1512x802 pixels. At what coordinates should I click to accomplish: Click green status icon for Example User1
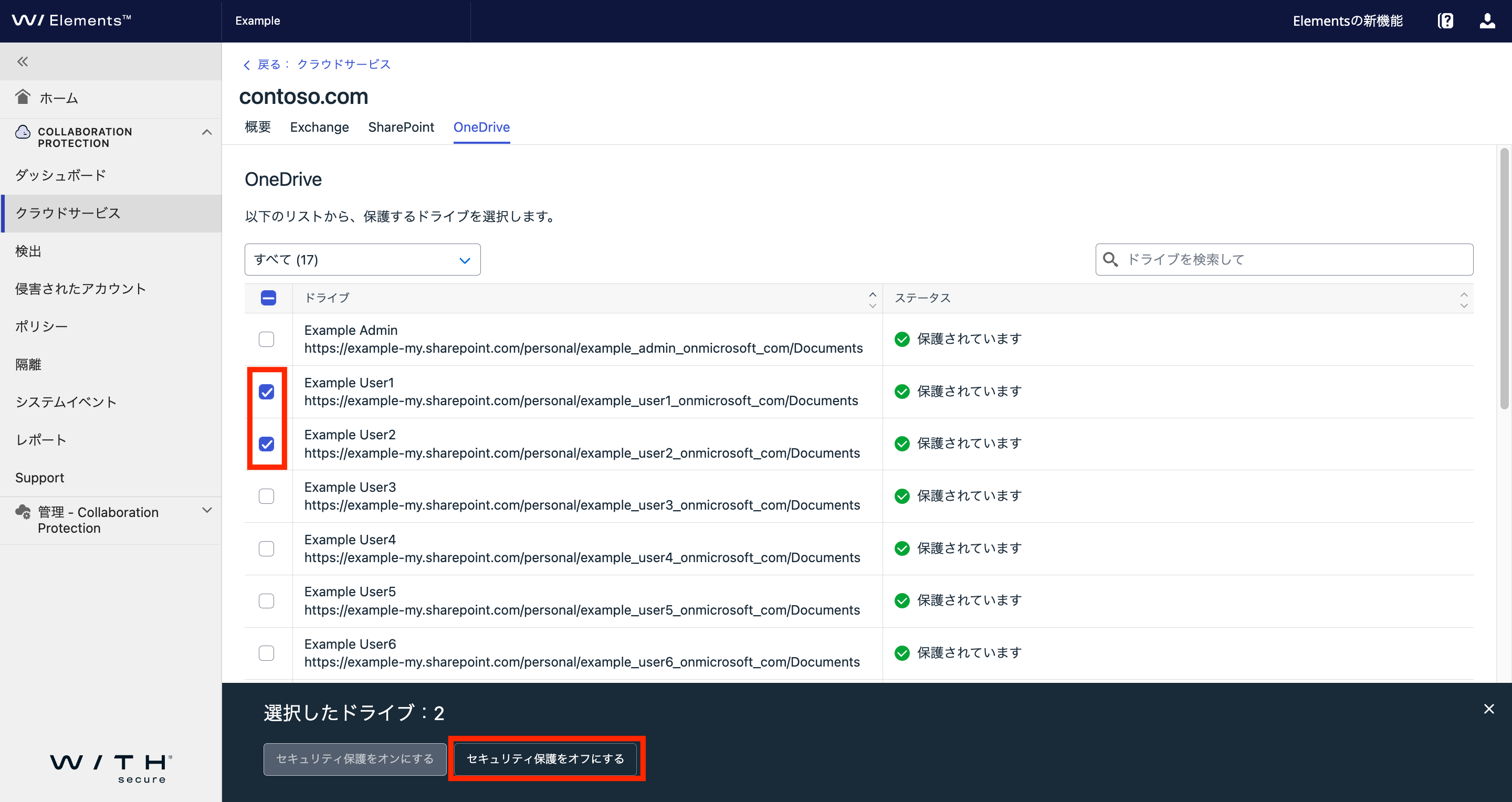902,392
